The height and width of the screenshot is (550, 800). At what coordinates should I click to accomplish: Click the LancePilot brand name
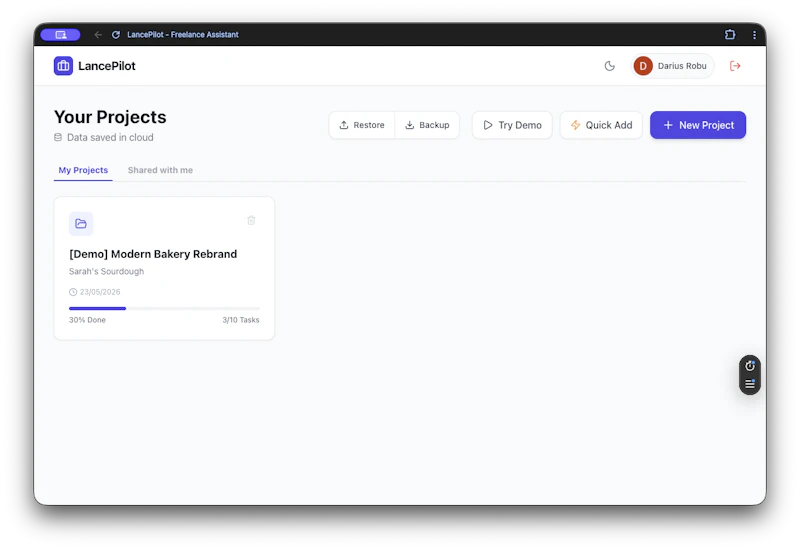107,66
